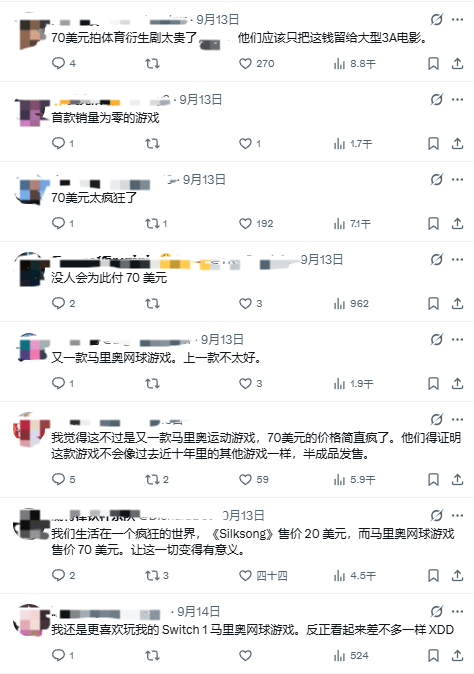474x674 pixels.
Task: Retweet the post 首款销量为零的游戏
Action: point(152,144)
